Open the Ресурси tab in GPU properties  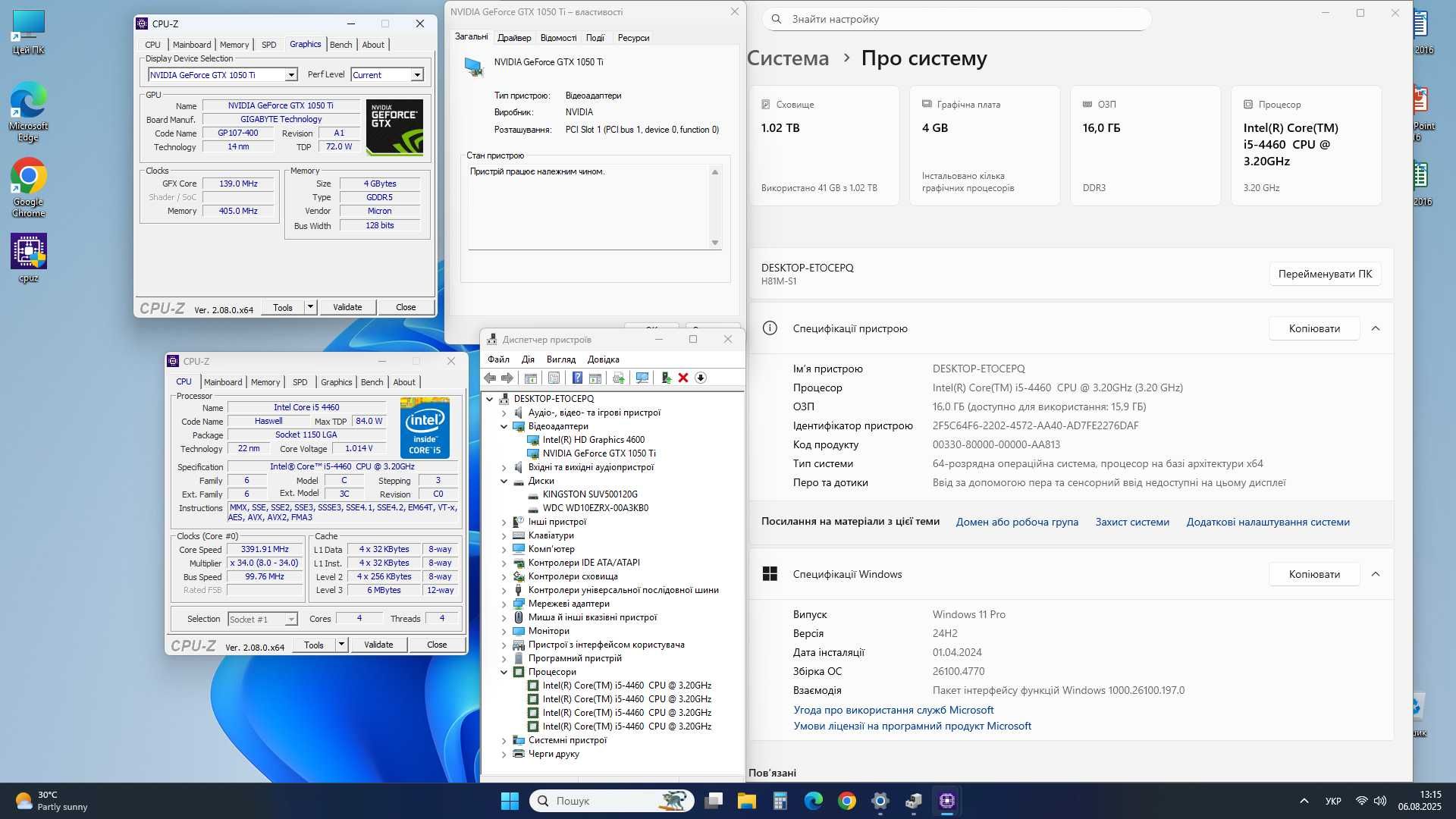(x=633, y=38)
